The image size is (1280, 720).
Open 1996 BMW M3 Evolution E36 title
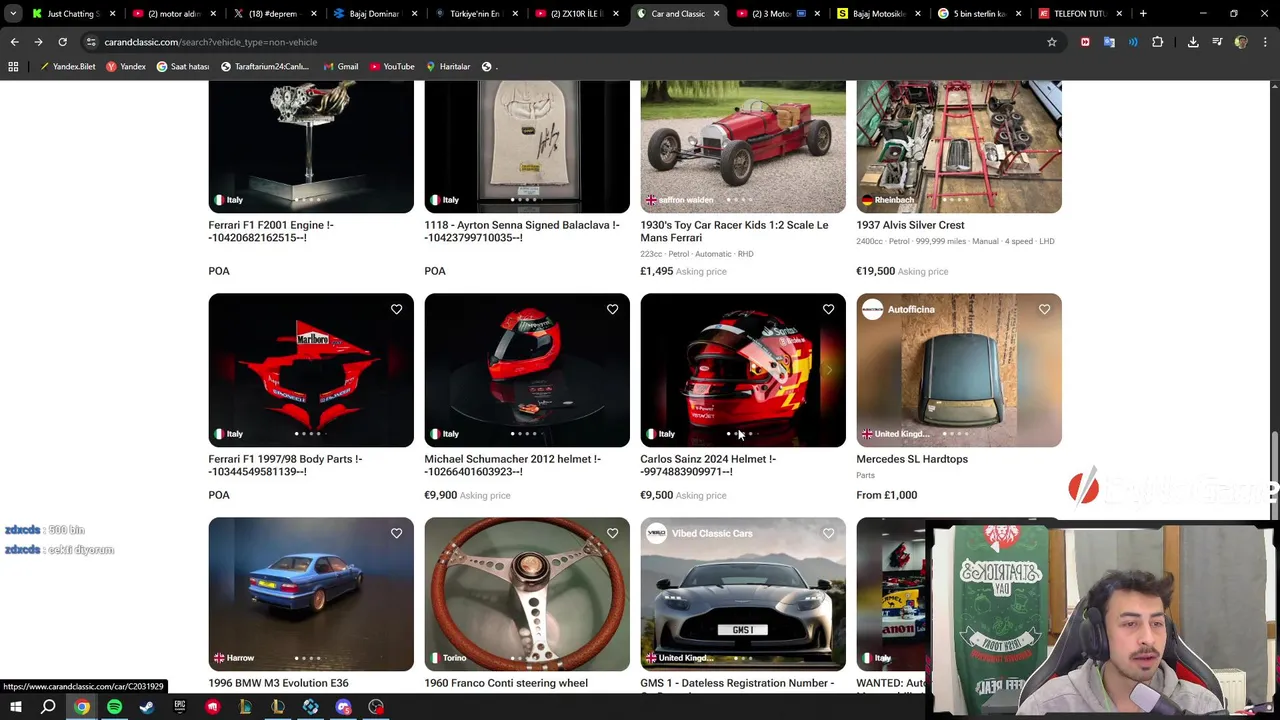(278, 683)
